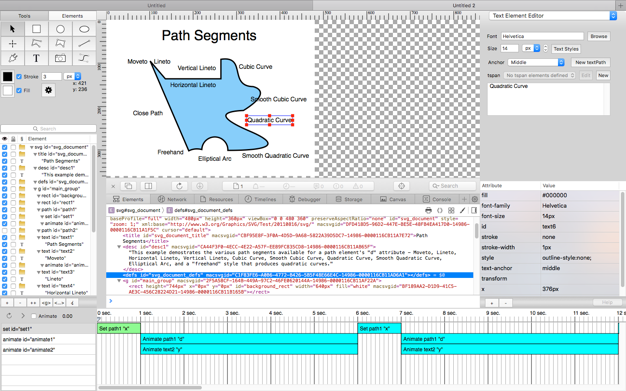Open the Console tab in web inspector
Viewport: 626px width, 391px height.
click(437, 199)
